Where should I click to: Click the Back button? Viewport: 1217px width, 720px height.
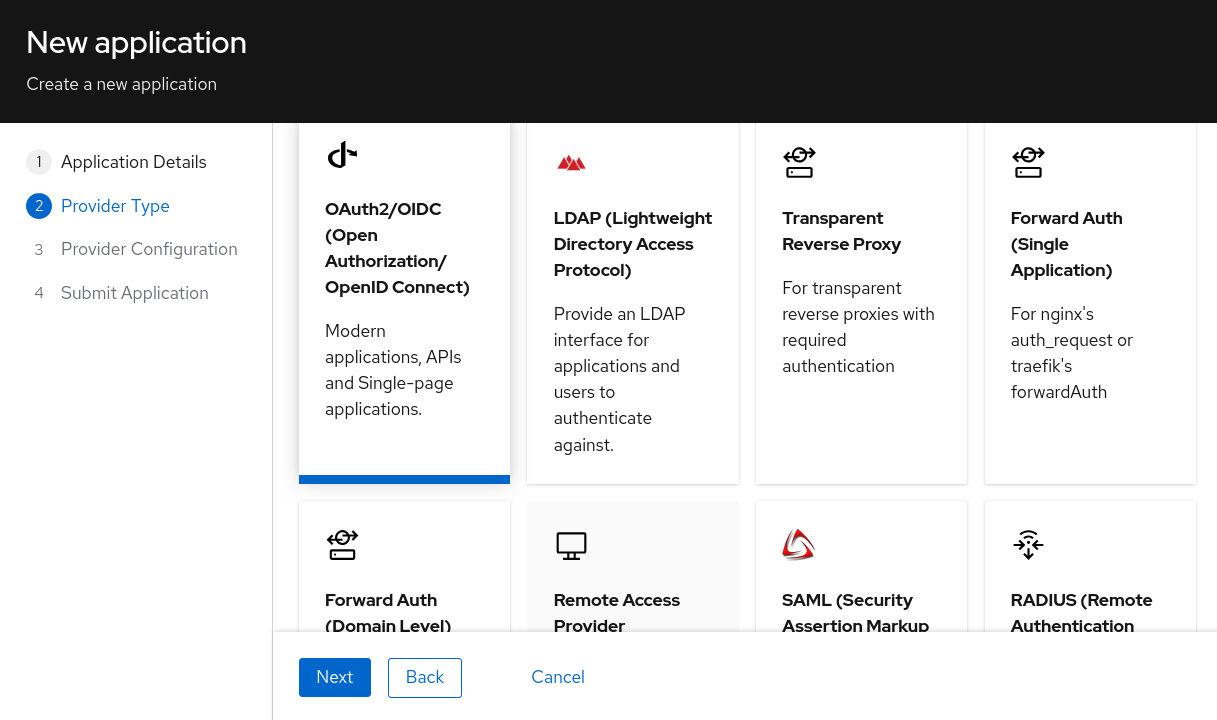[x=424, y=677]
